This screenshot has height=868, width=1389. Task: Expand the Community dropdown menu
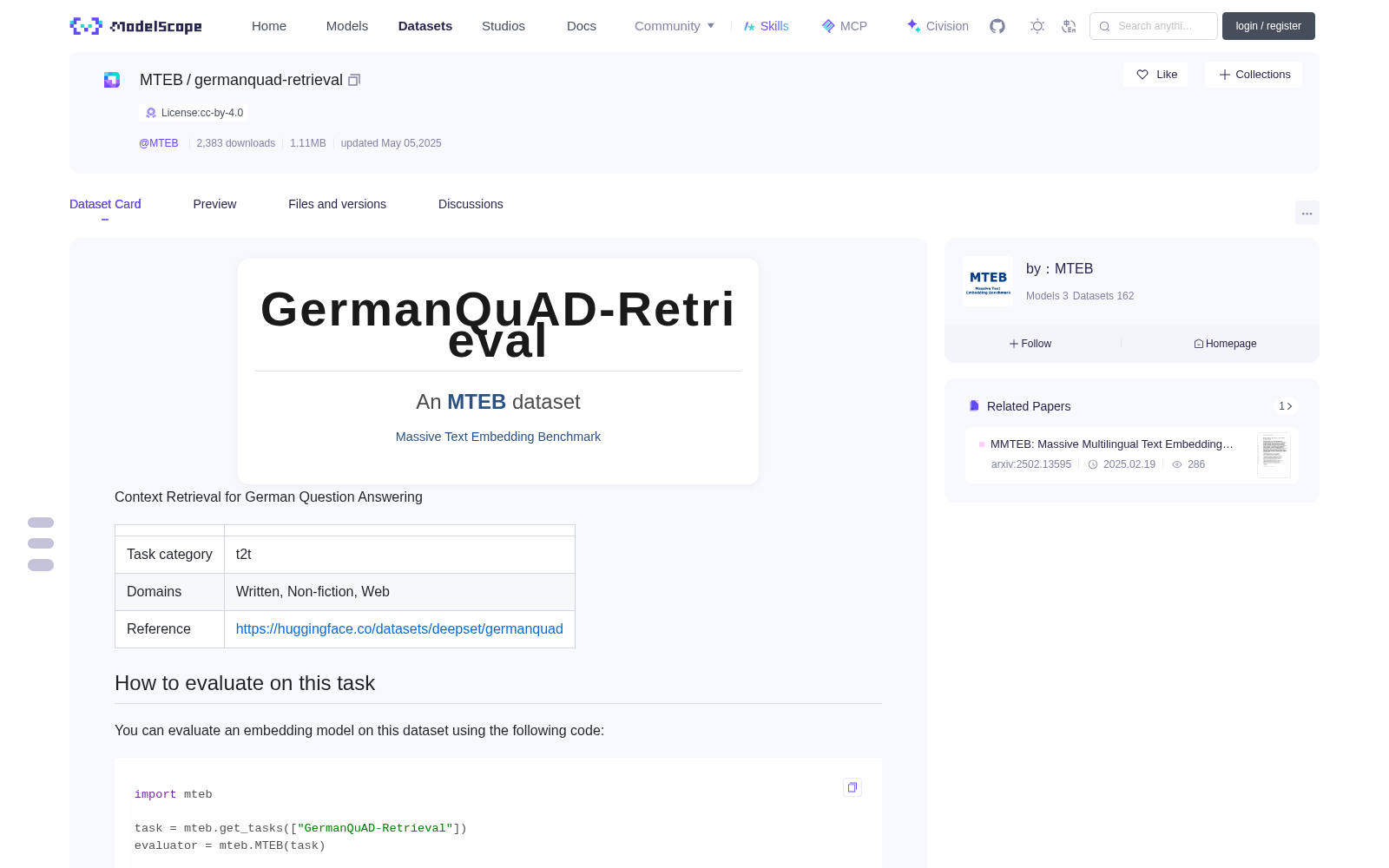coord(675,26)
